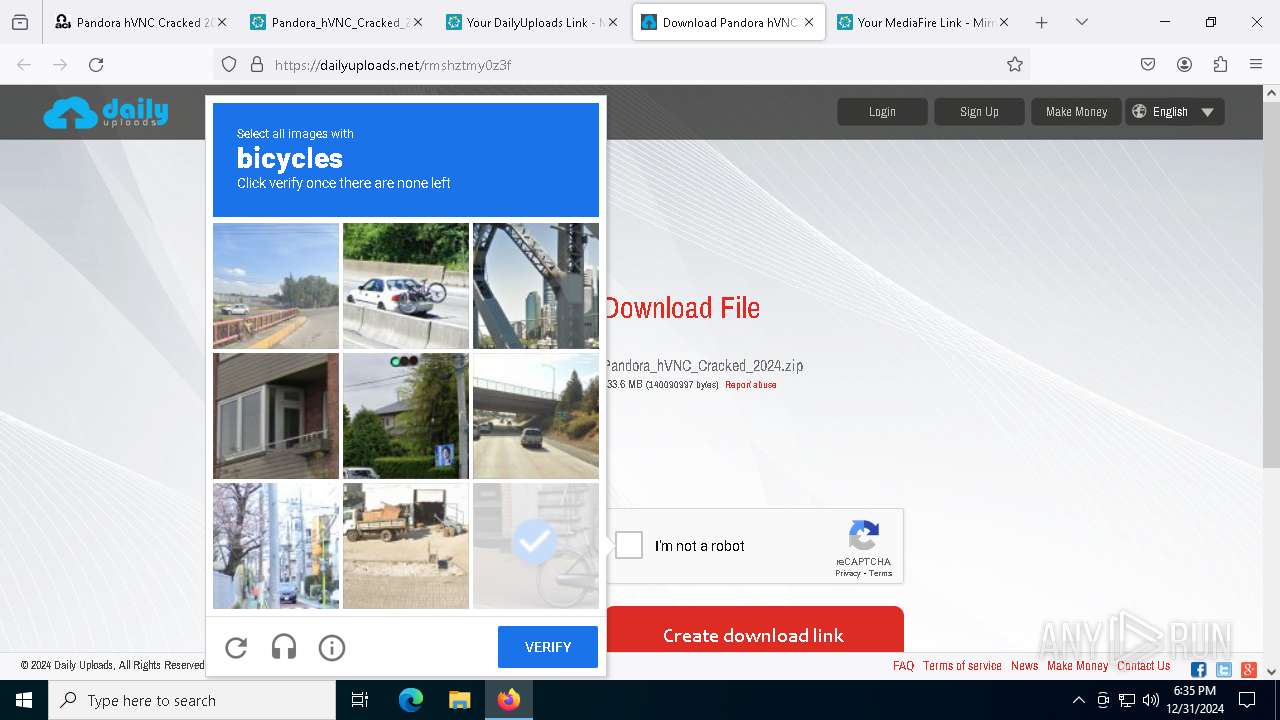Open the Contact Us footer link

[1143, 666]
